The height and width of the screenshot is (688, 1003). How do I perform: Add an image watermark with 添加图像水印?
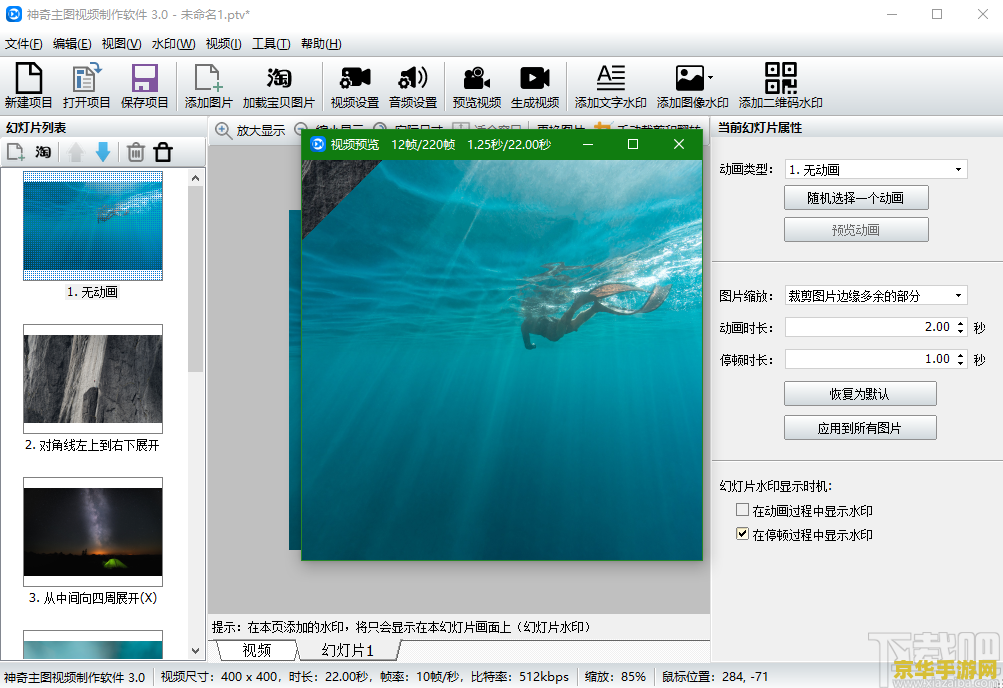pos(692,86)
